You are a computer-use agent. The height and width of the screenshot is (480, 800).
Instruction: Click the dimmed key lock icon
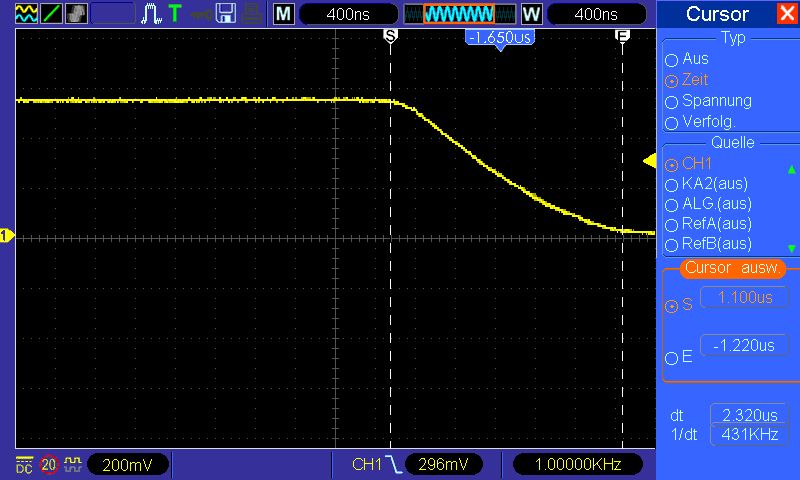tap(201, 15)
